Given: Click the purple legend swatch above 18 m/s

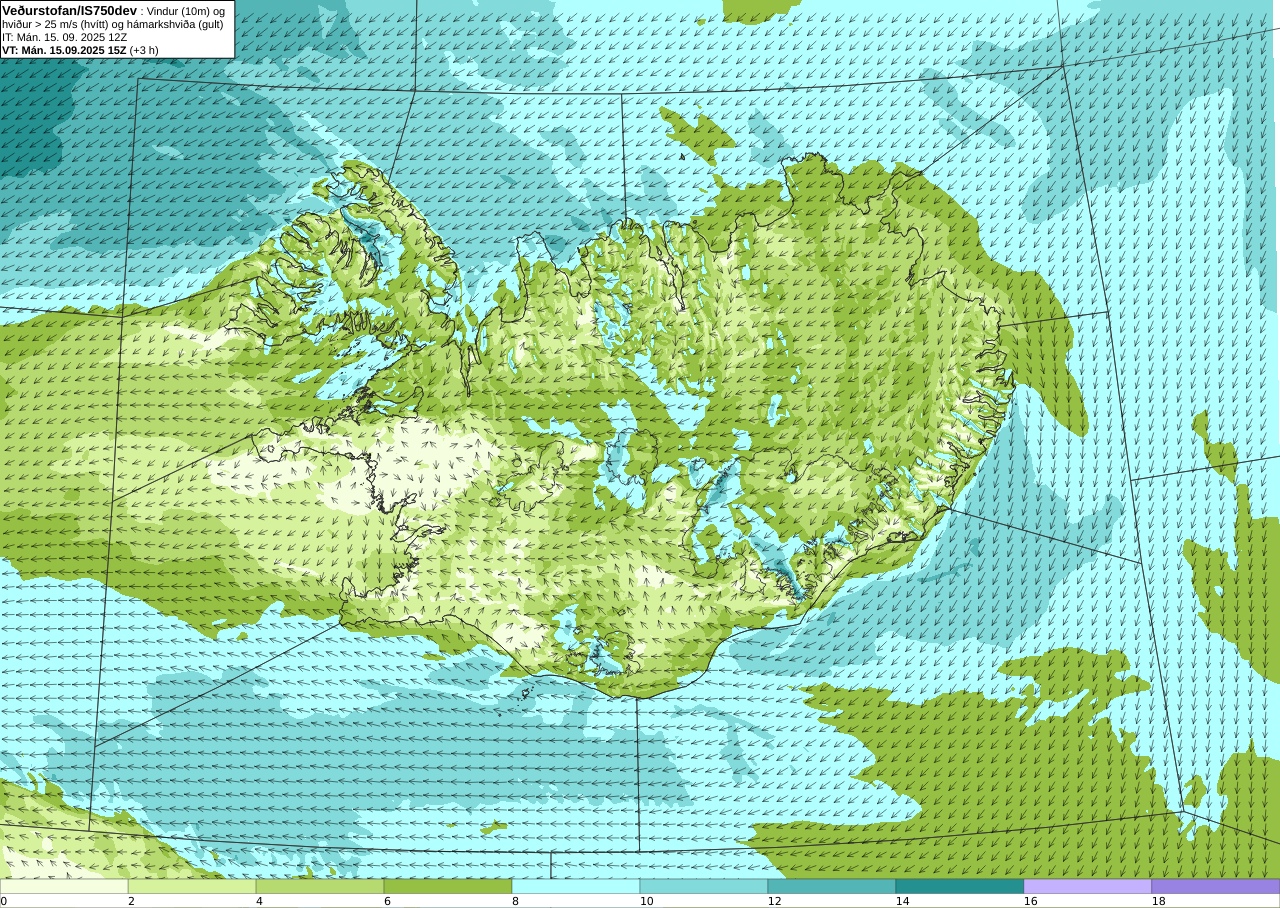Looking at the screenshot, I should coord(1216,886).
